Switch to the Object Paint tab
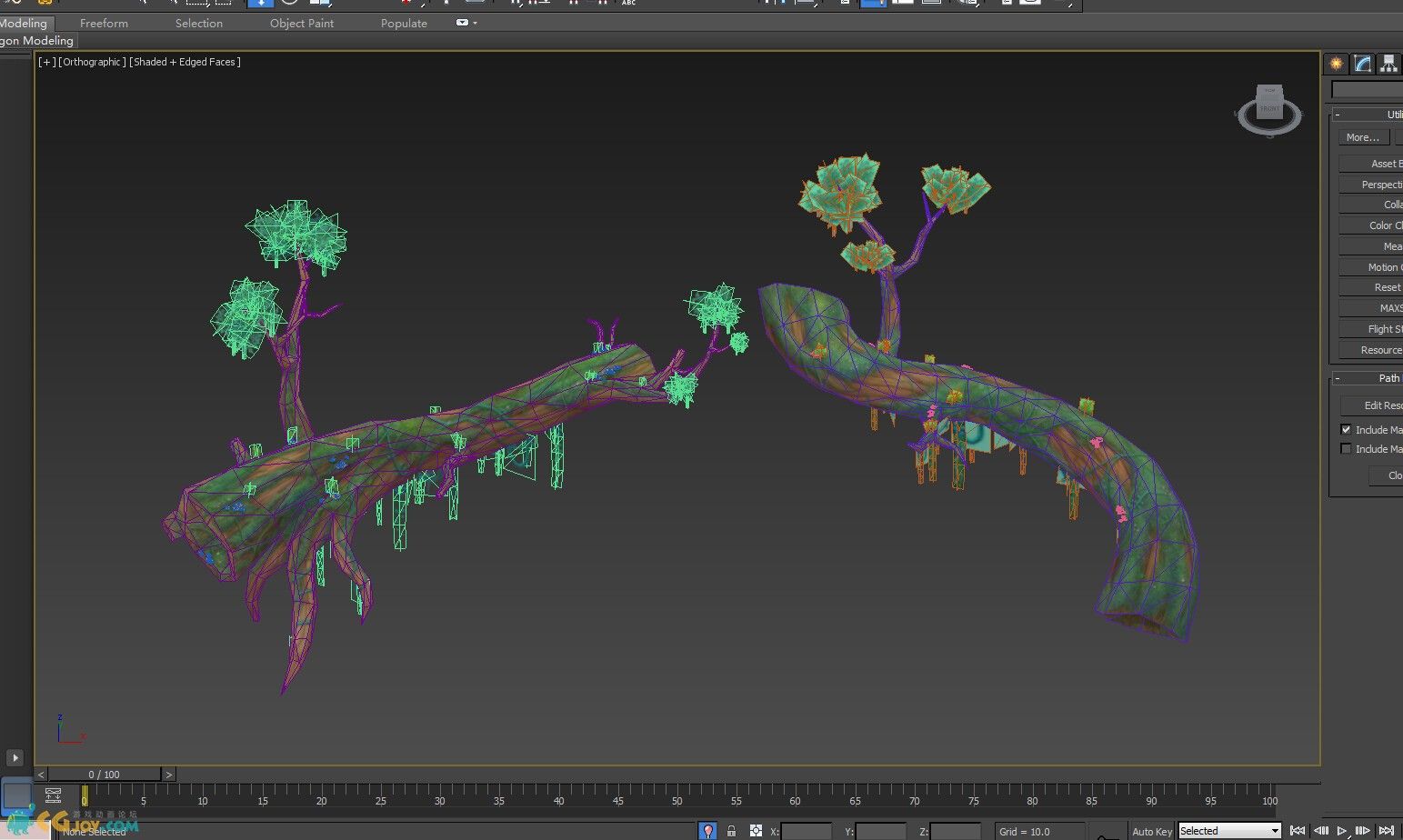This screenshot has height=840, width=1403. click(302, 23)
